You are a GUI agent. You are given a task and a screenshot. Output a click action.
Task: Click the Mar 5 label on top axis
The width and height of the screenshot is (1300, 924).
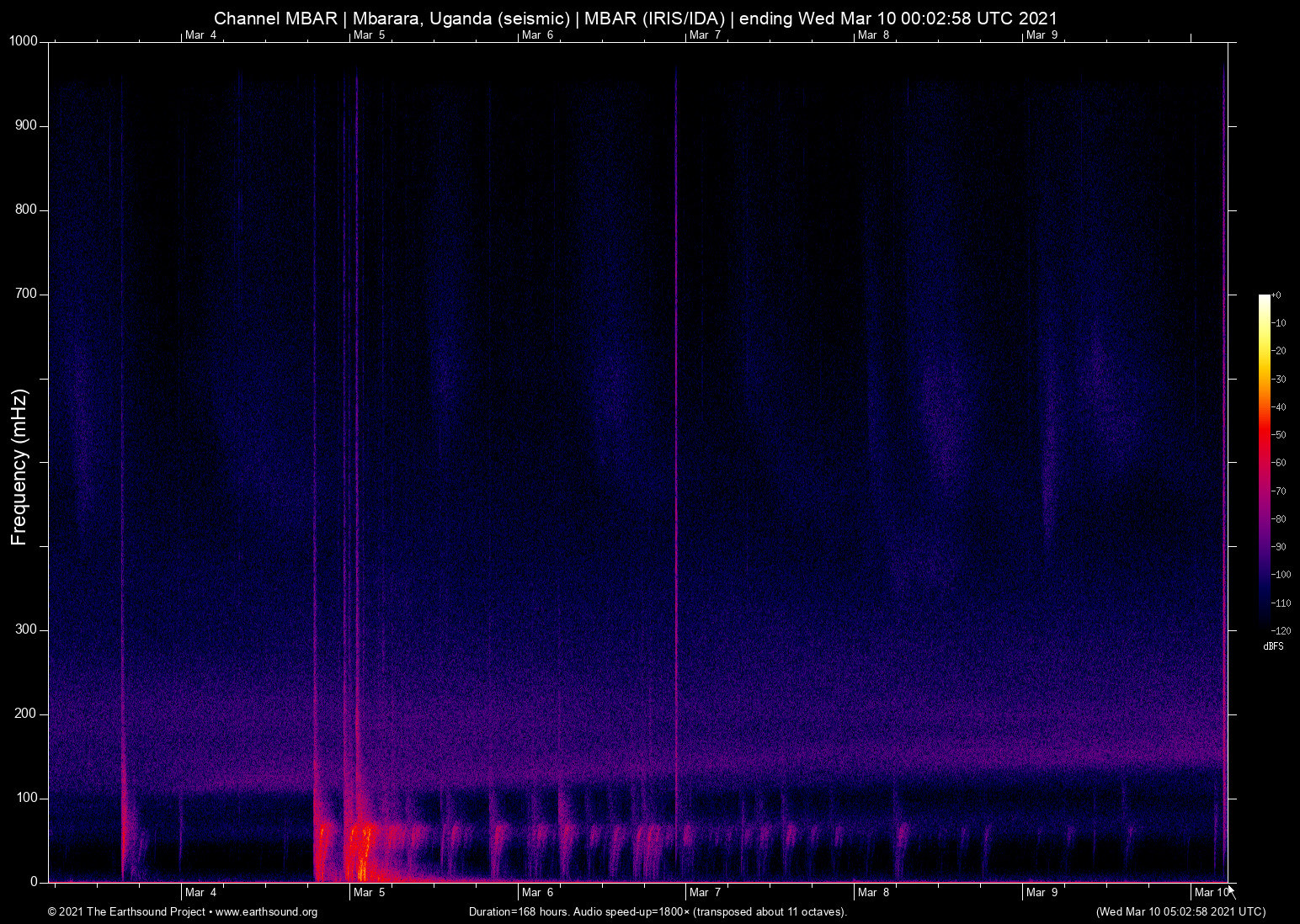point(369,35)
